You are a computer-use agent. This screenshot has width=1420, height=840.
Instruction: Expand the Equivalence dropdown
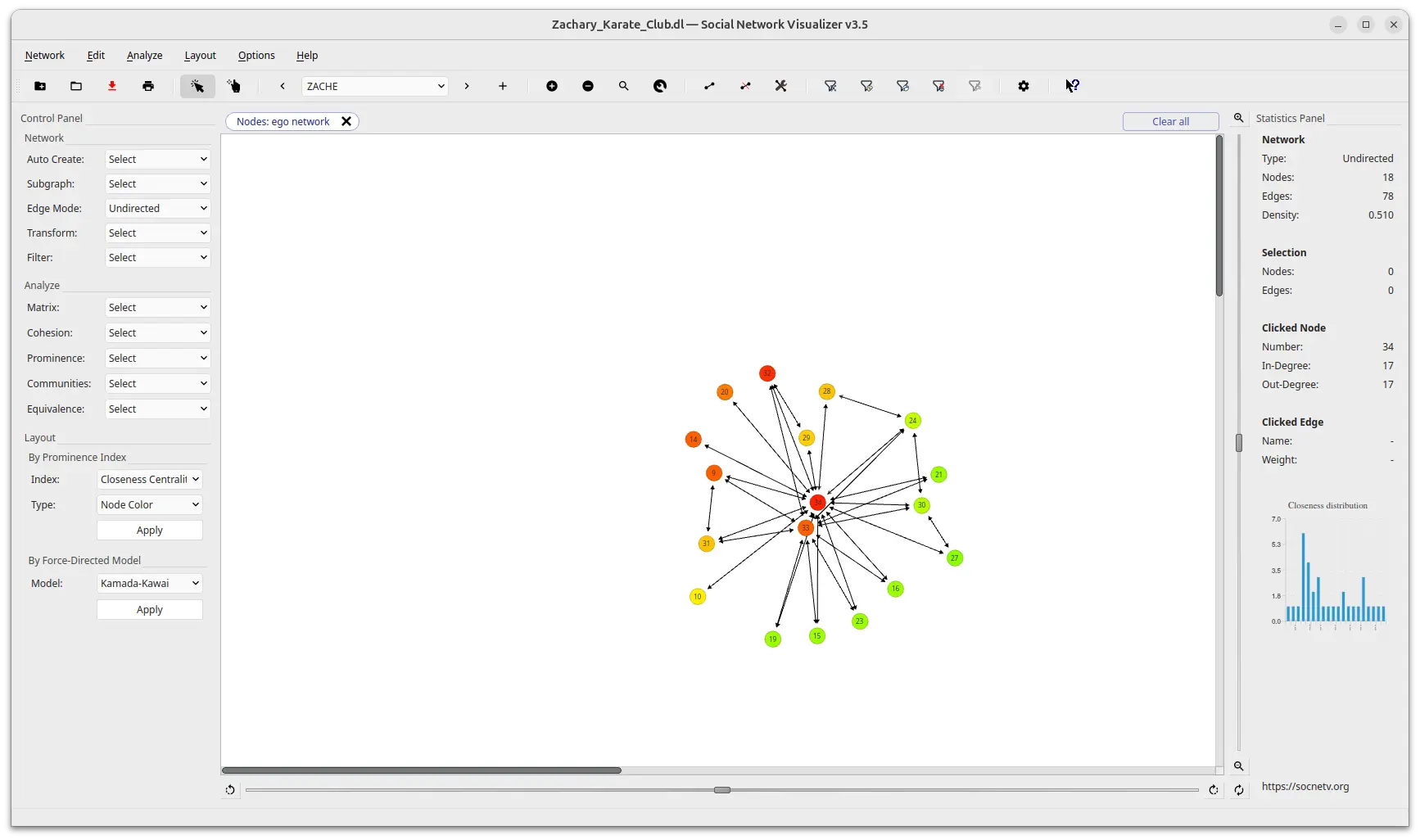pos(157,409)
